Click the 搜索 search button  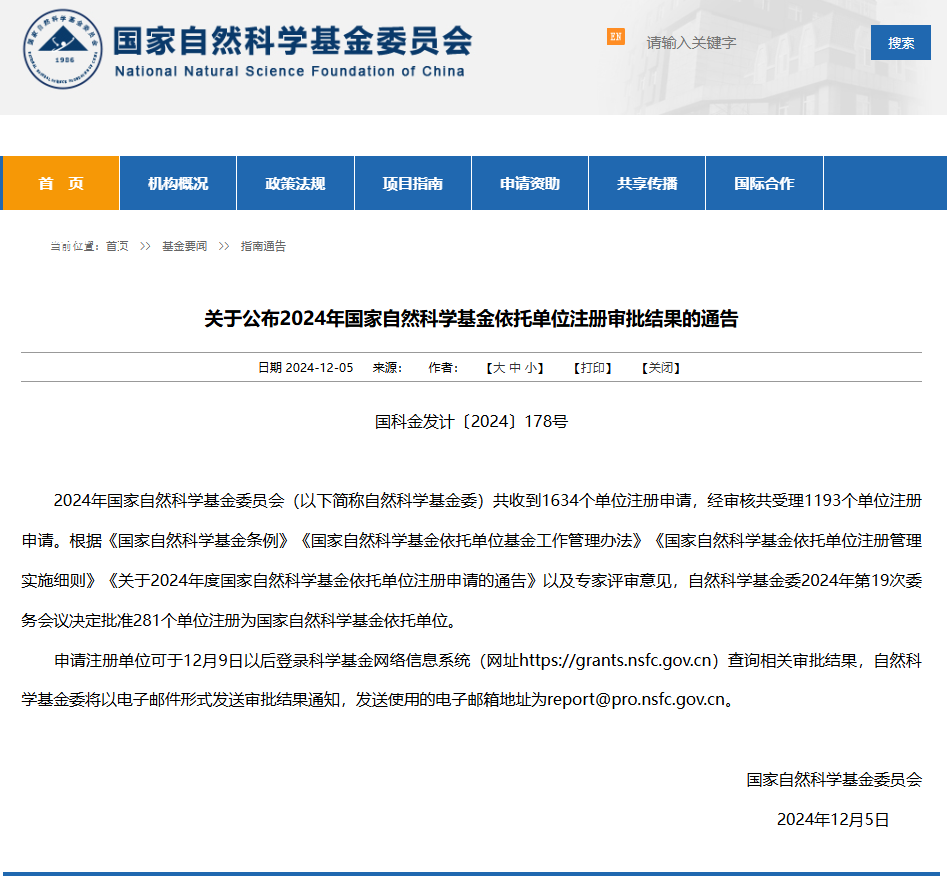coord(900,43)
